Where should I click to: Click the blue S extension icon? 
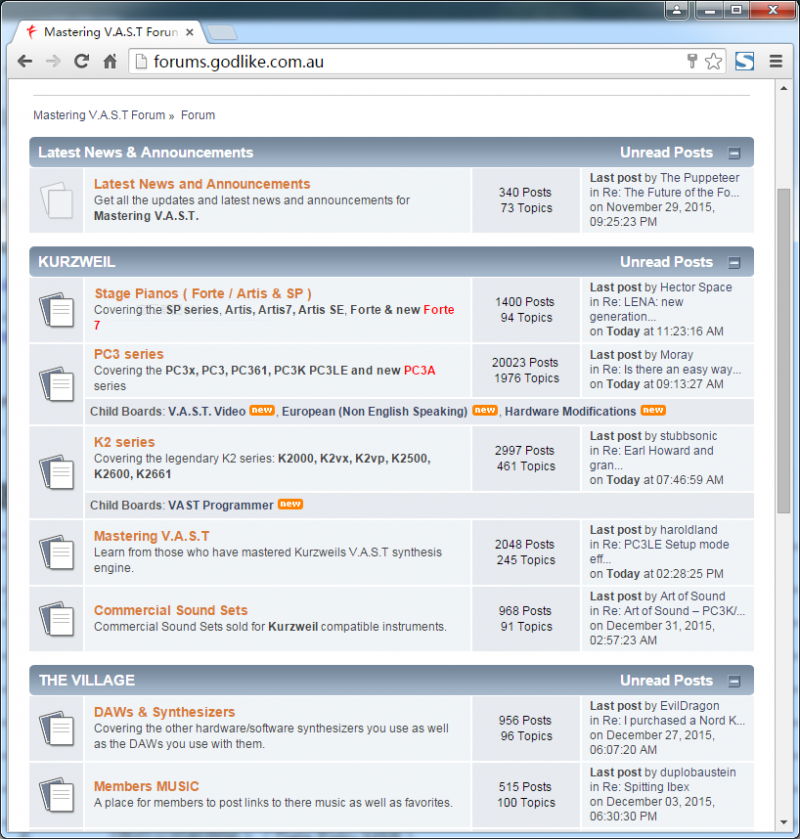pos(744,61)
